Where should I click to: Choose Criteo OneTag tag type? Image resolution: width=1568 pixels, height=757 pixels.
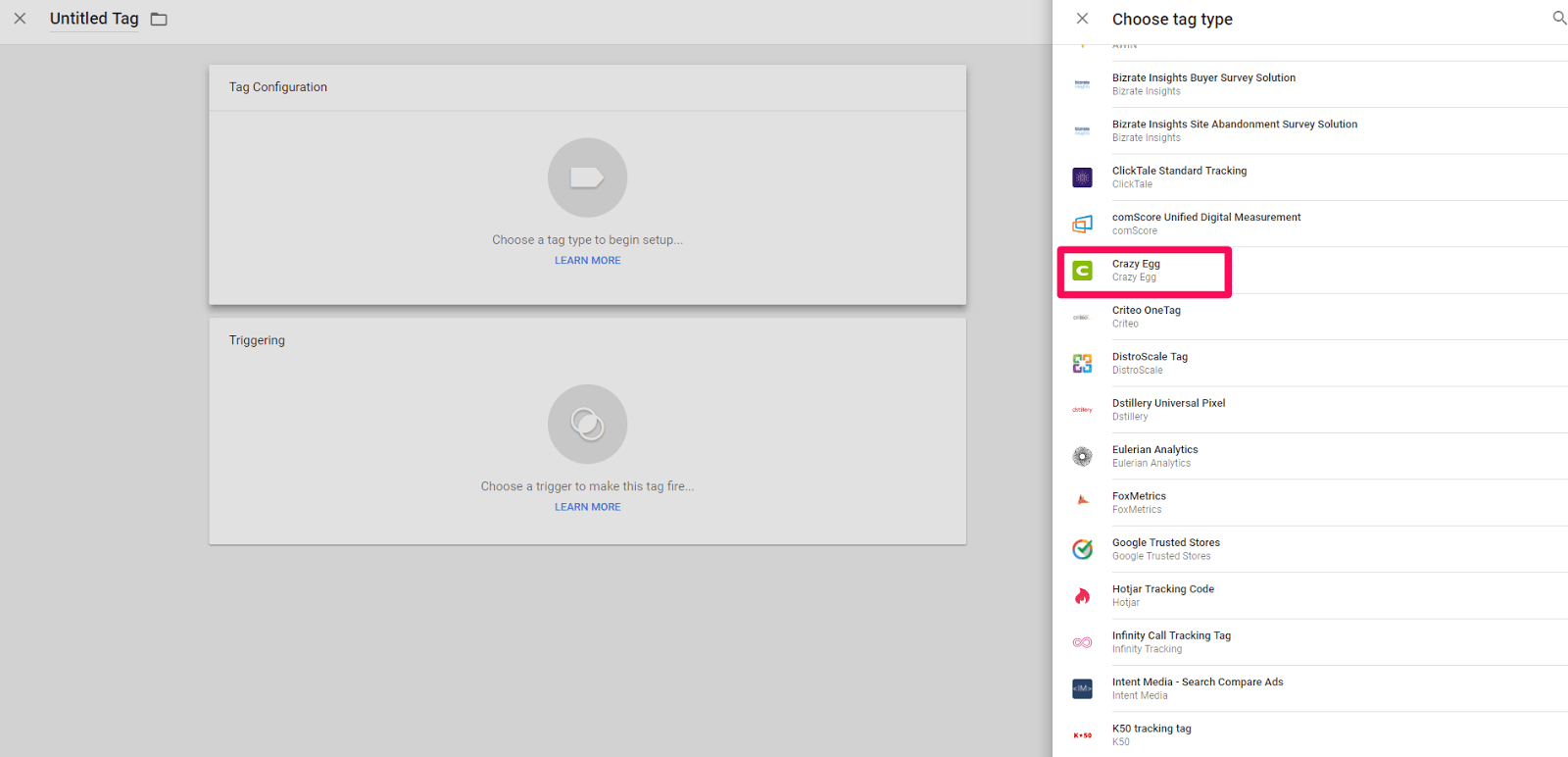[1147, 310]
